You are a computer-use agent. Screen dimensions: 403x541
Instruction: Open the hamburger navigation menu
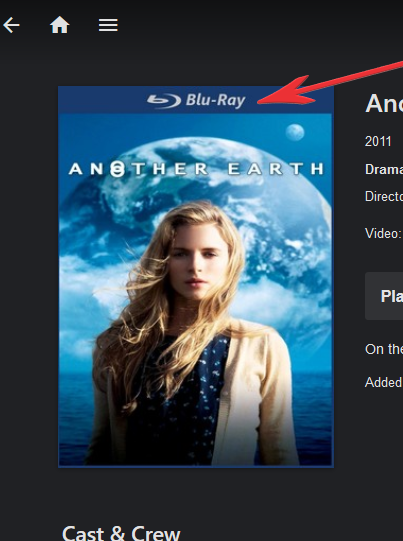click(x=108, y=26)
